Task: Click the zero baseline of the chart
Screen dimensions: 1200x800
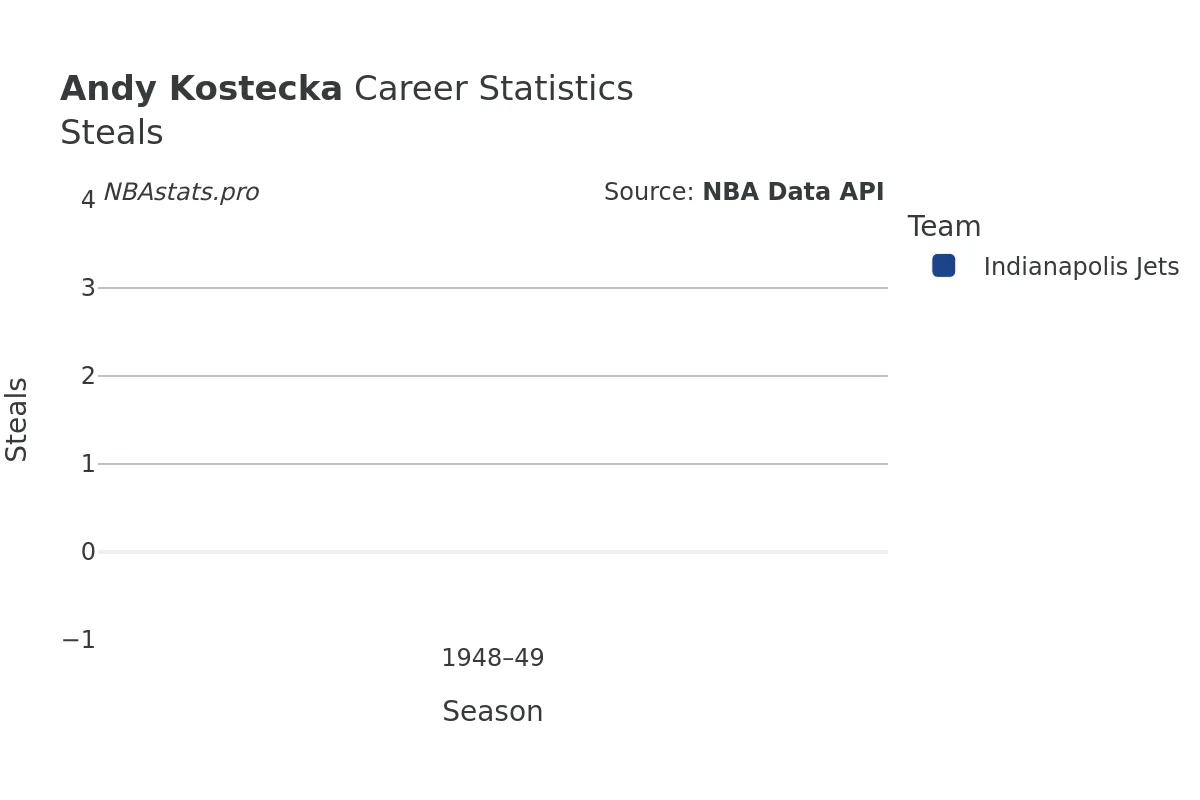Action: click(492, 552)
